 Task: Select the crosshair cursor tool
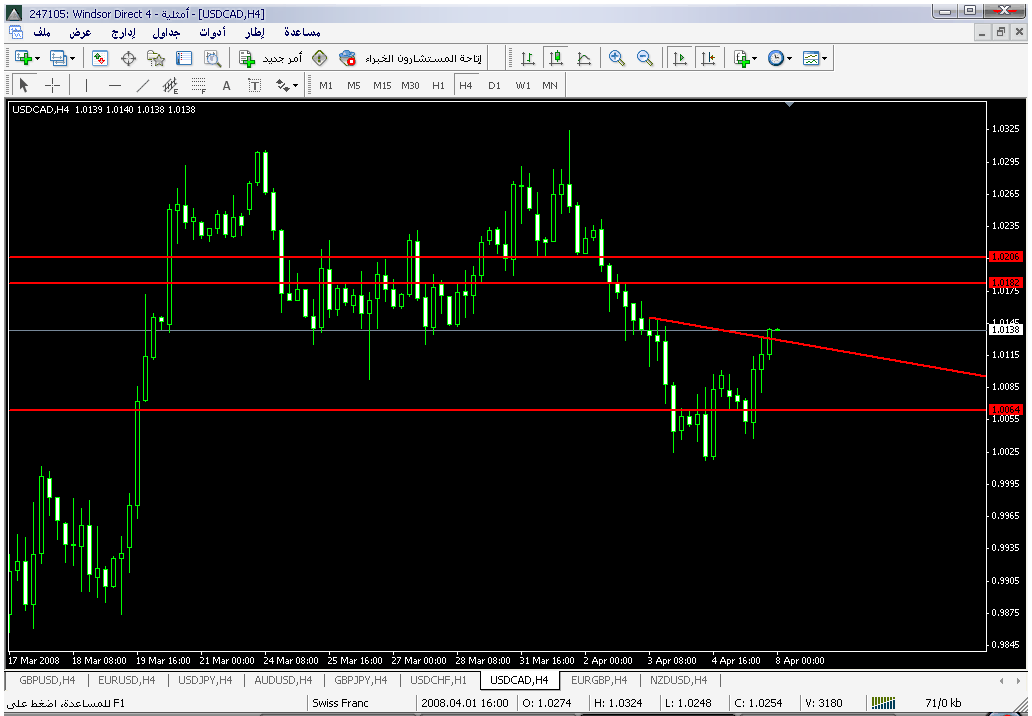pos(52,85)
